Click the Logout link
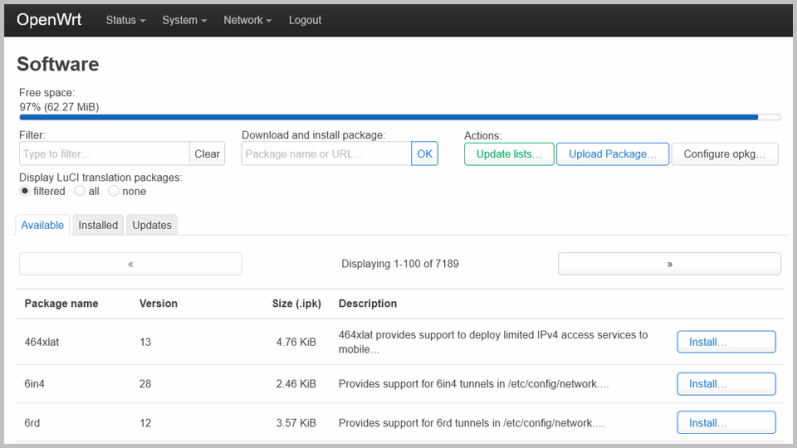The width and height of the screenshot is (797, 448). click(305, 20)
